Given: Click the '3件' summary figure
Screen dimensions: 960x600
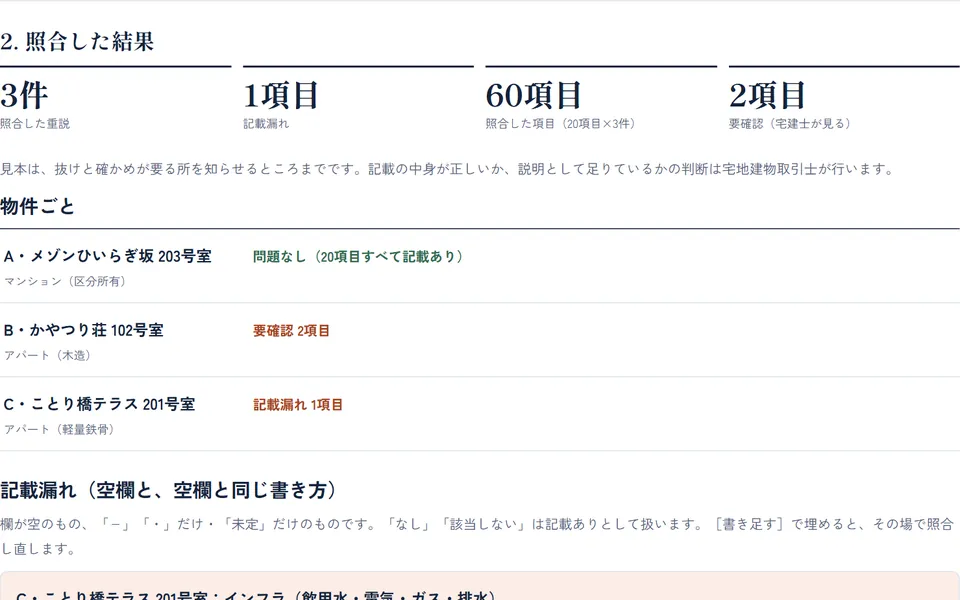Looking at the screenshot, I should click(24, 95).
